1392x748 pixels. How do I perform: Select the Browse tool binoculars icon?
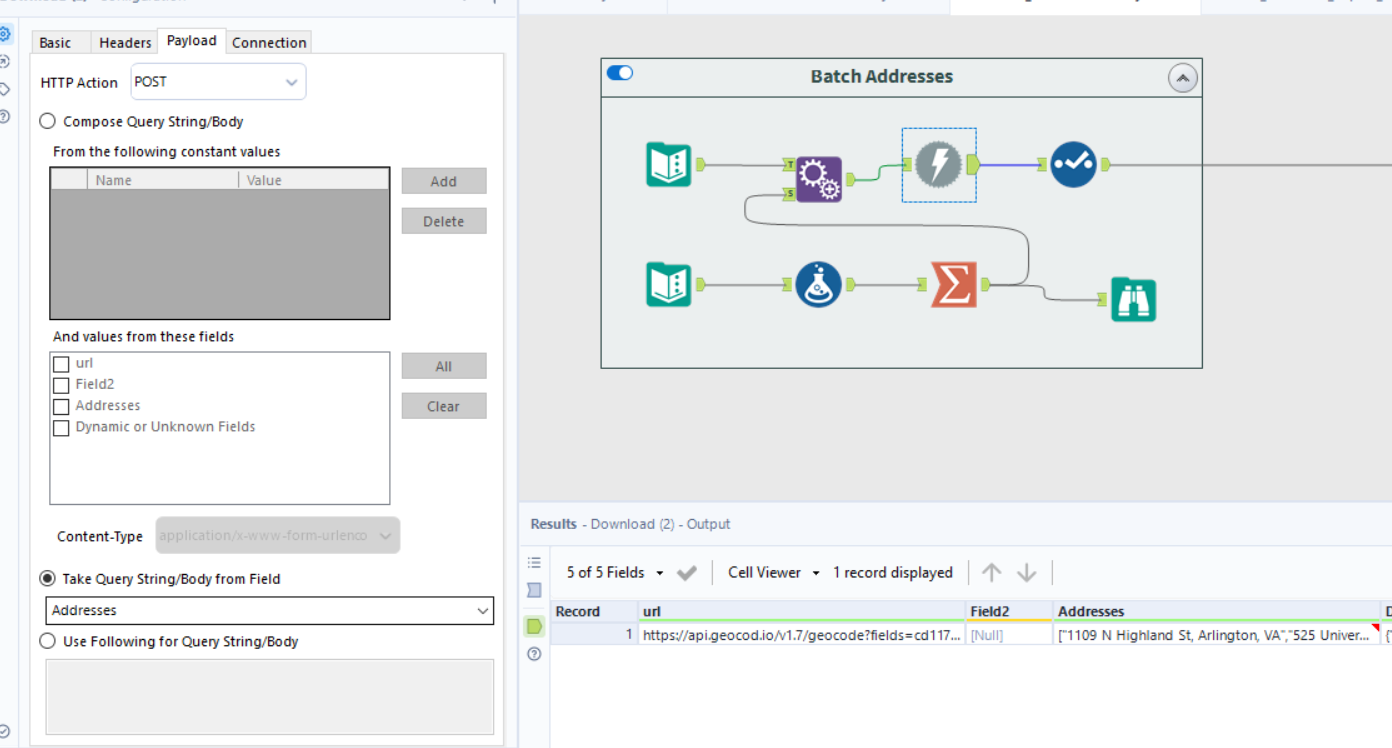1134,297
